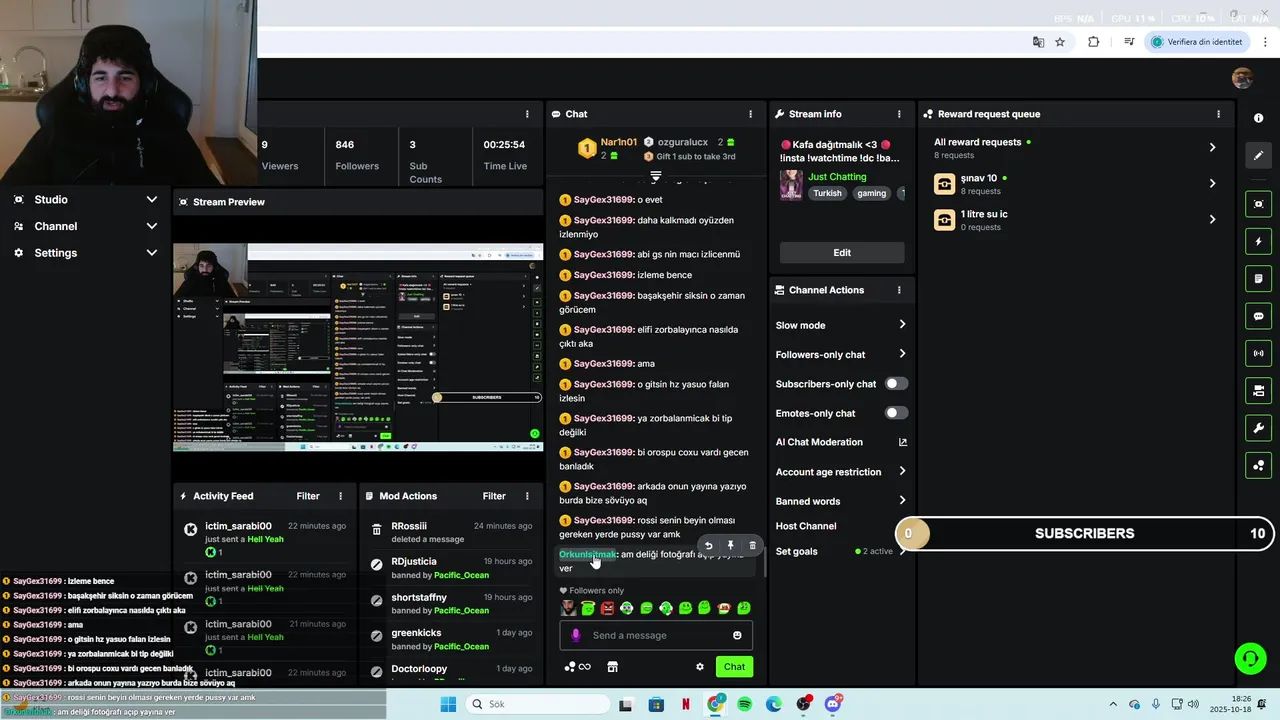
Task: Click the broadcast signal icon in right sidebar
Action: coord(1258,353)
